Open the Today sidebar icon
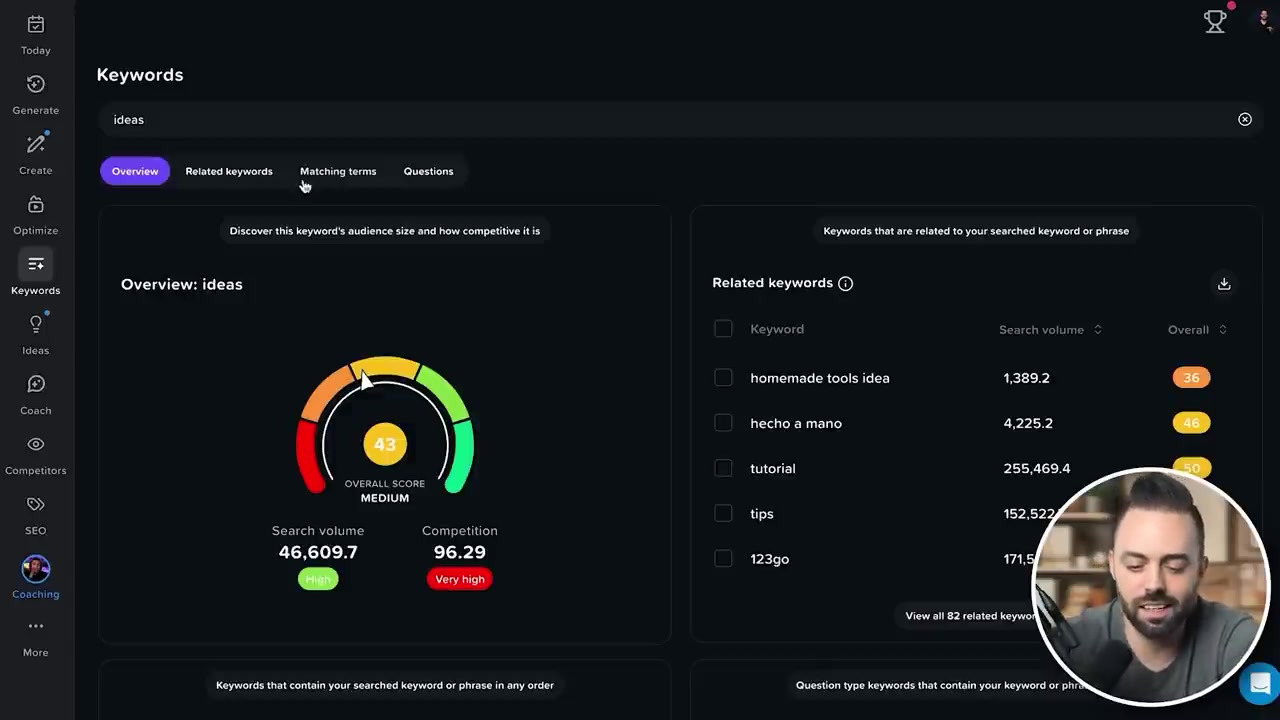Image resolution: width=1280 pixels, height=720 pixels. coord(35,25)
